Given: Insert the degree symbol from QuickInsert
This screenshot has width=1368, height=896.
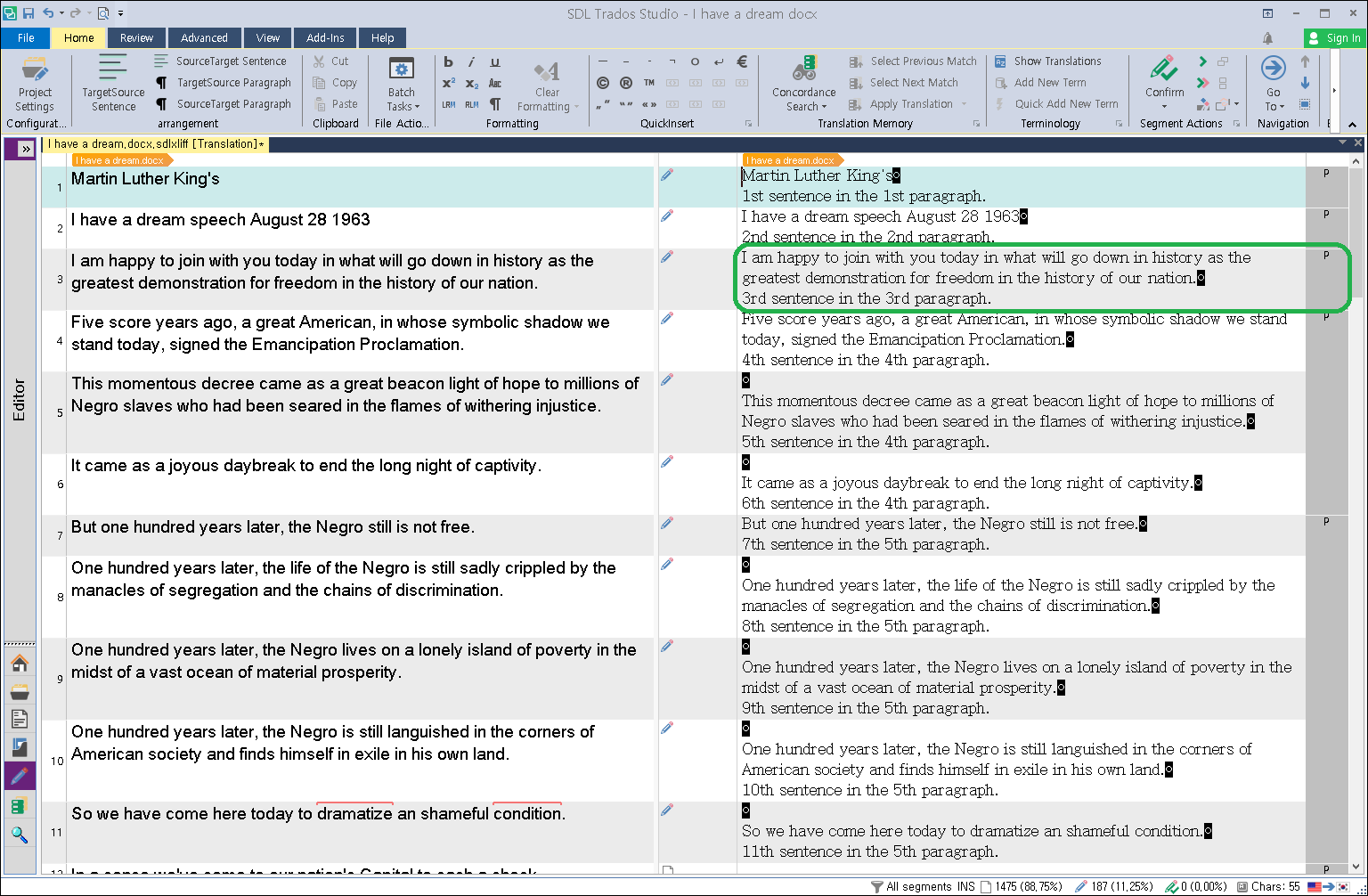Looking at the screenshot, I should click(696, 61).
